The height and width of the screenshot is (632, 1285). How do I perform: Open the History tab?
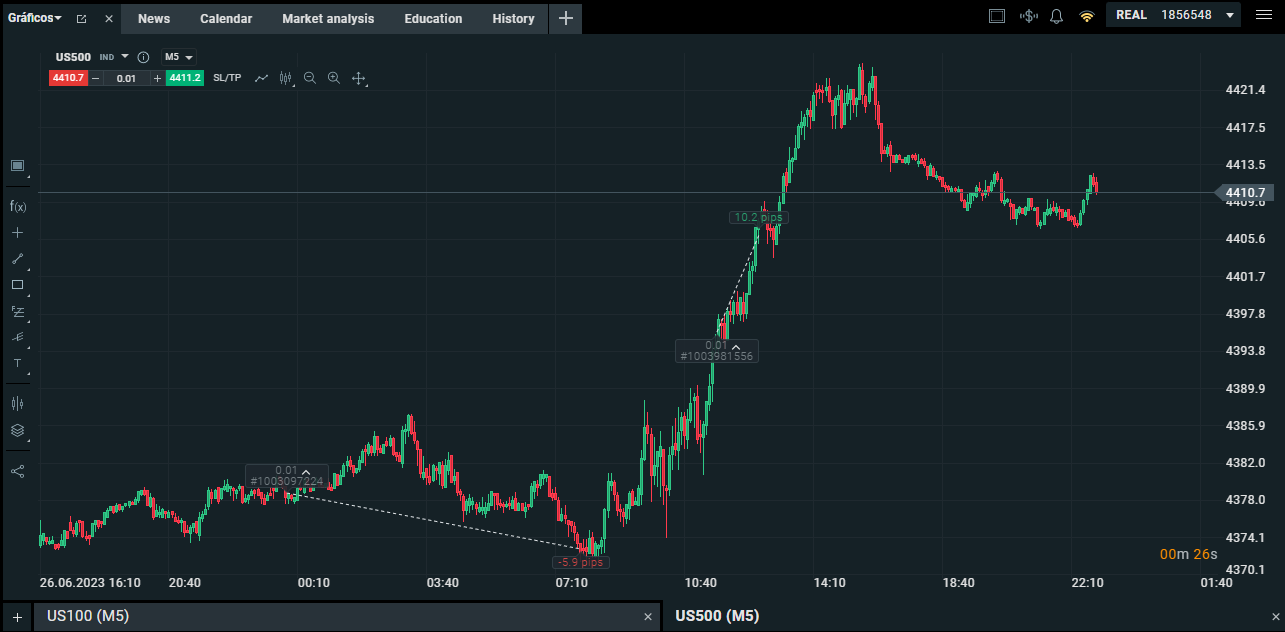[513, 18]
